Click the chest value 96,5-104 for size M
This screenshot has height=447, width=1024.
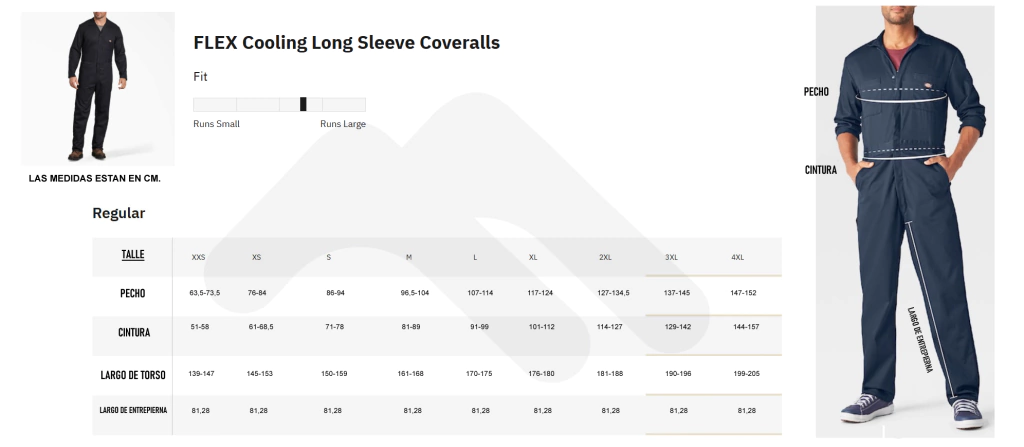(x=415, y=293)
